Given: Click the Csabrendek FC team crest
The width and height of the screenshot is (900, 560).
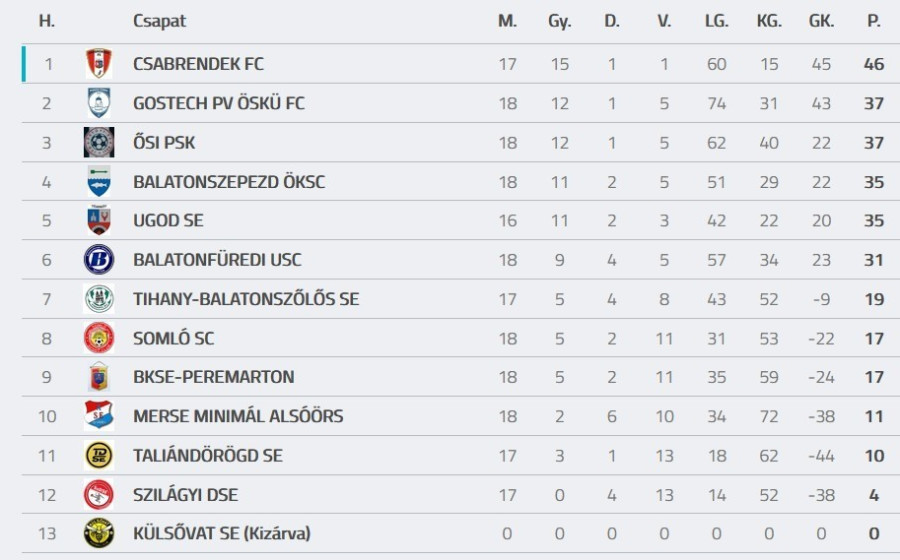Looking at the screenshot, I should 98,64.
